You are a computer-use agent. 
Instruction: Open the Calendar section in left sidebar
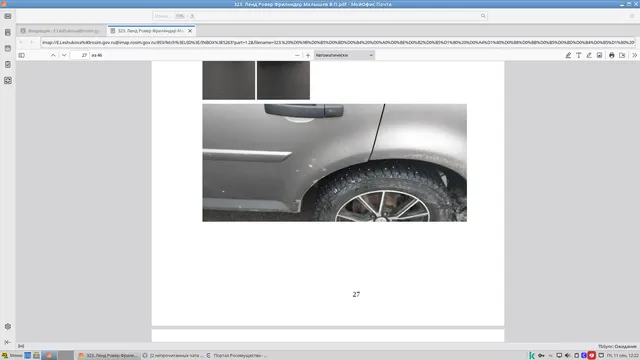[x=8, y=48]
